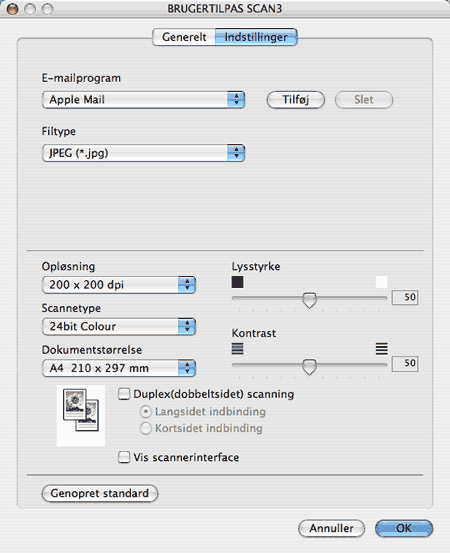Click the Tilføj button

coord(296,100)
